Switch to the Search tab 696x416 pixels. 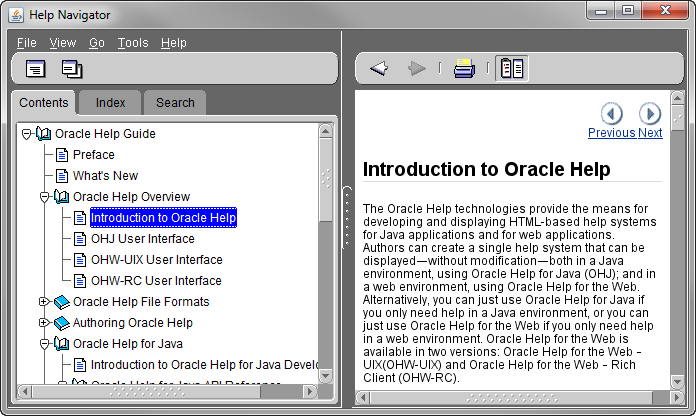point(175,103)
